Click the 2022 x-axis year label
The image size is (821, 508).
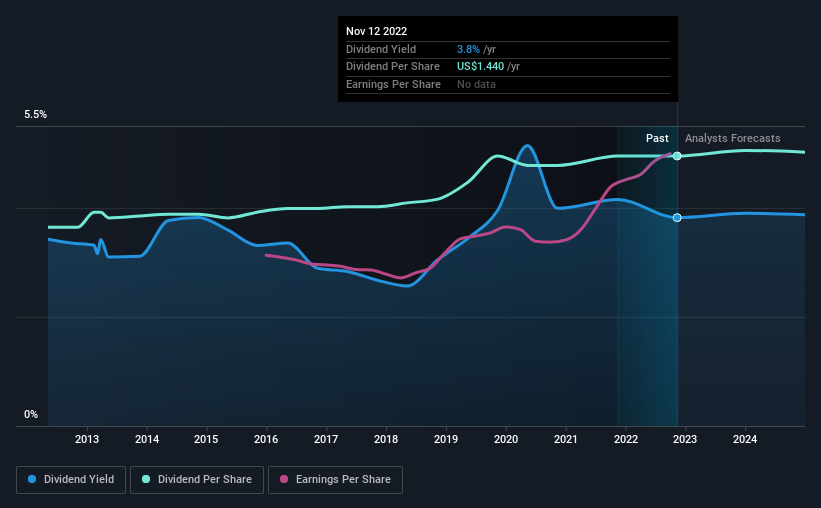coord(626,439)
